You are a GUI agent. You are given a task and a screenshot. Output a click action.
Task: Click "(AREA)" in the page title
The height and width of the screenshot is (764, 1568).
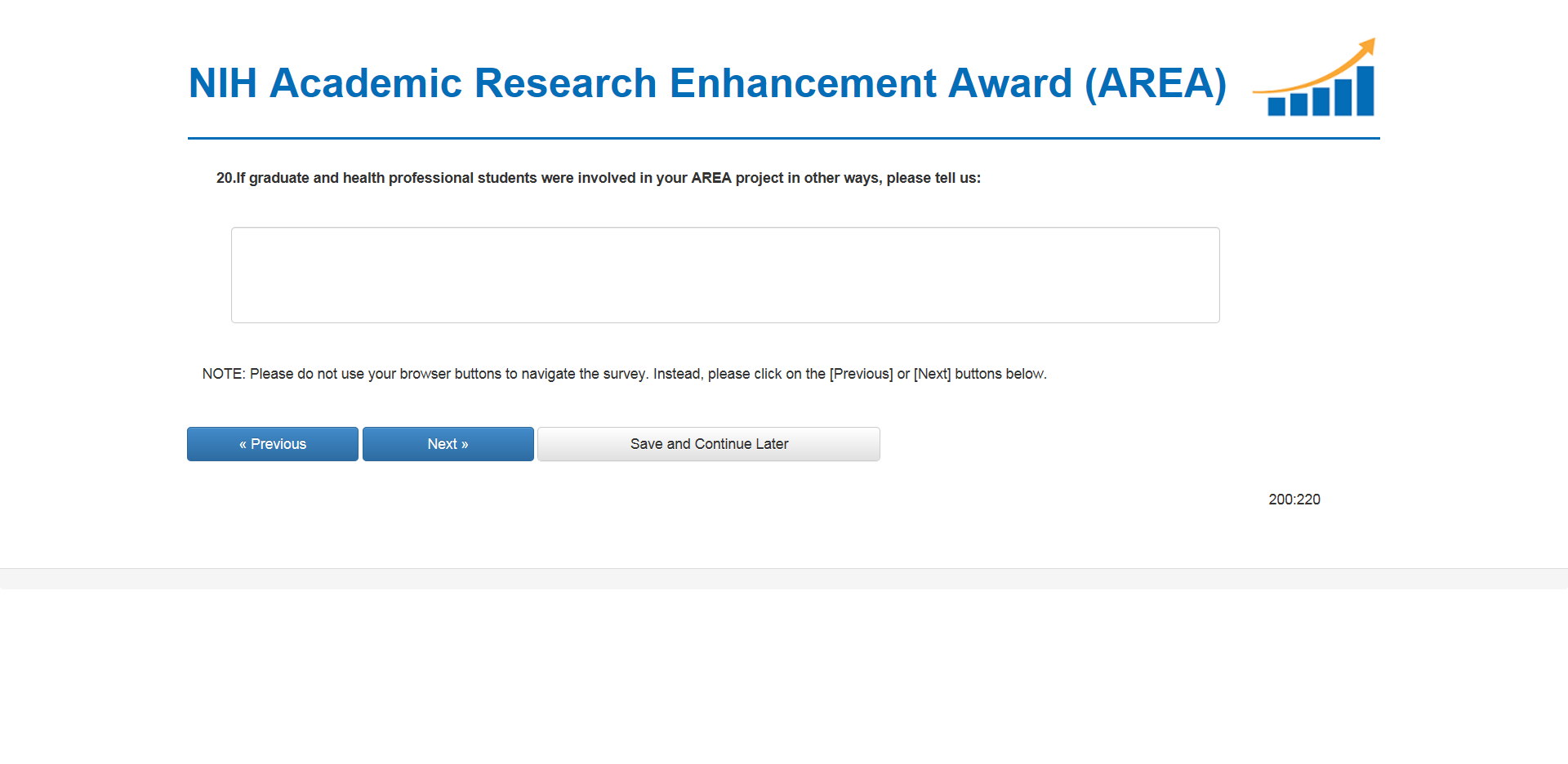[1155, 83]
